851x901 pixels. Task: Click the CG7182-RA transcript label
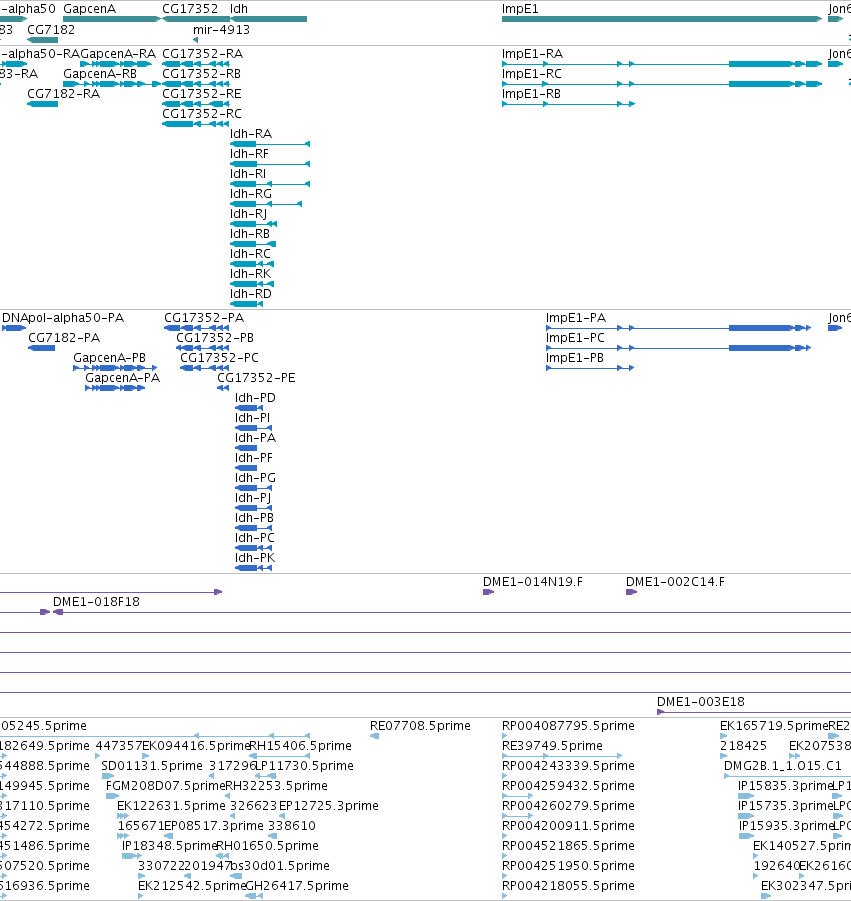(x=64, y=94)
